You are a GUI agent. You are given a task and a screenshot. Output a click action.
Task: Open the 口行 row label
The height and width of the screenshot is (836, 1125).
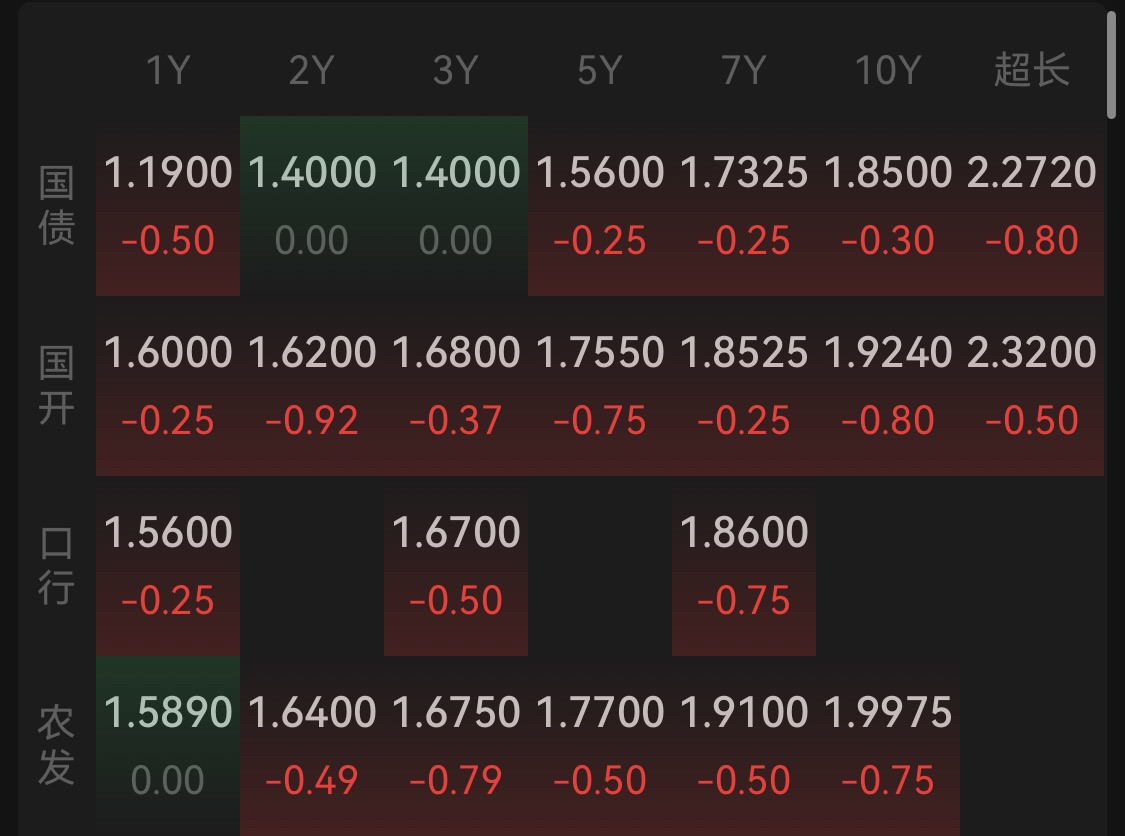coord(57,566)
